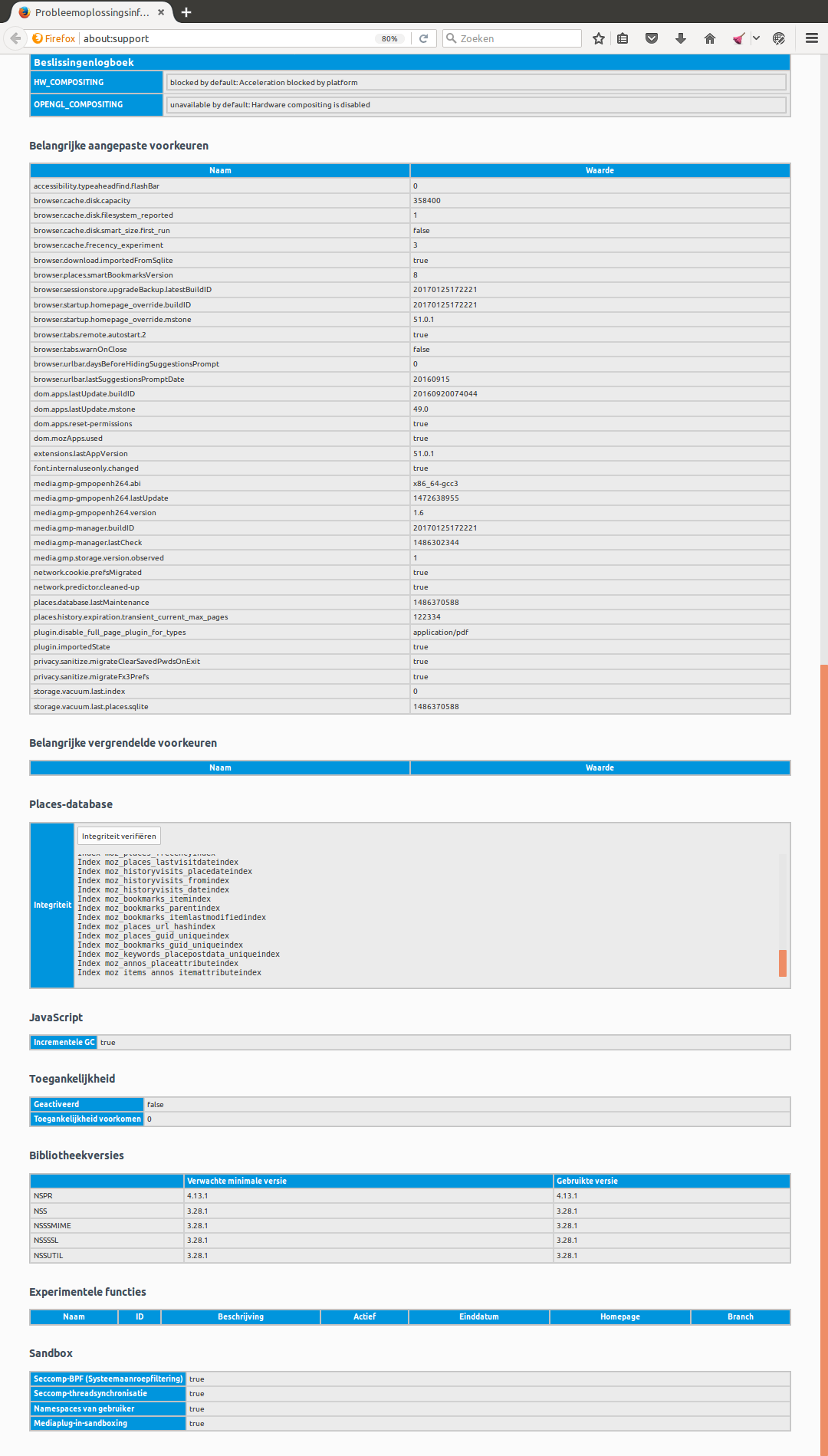Bookmark this page with the star icon

tap(599, 38)
